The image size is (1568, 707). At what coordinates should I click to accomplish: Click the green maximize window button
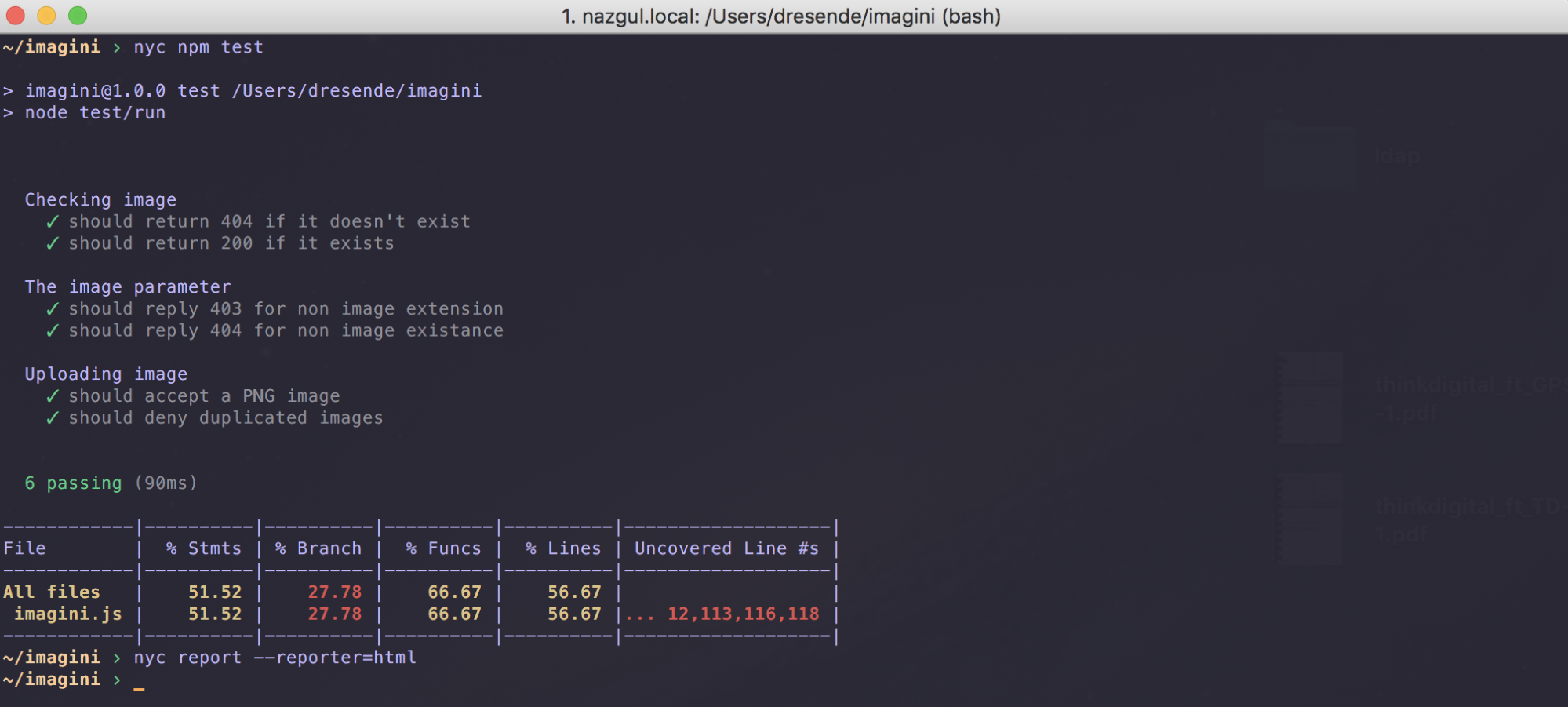click(78, 16)
